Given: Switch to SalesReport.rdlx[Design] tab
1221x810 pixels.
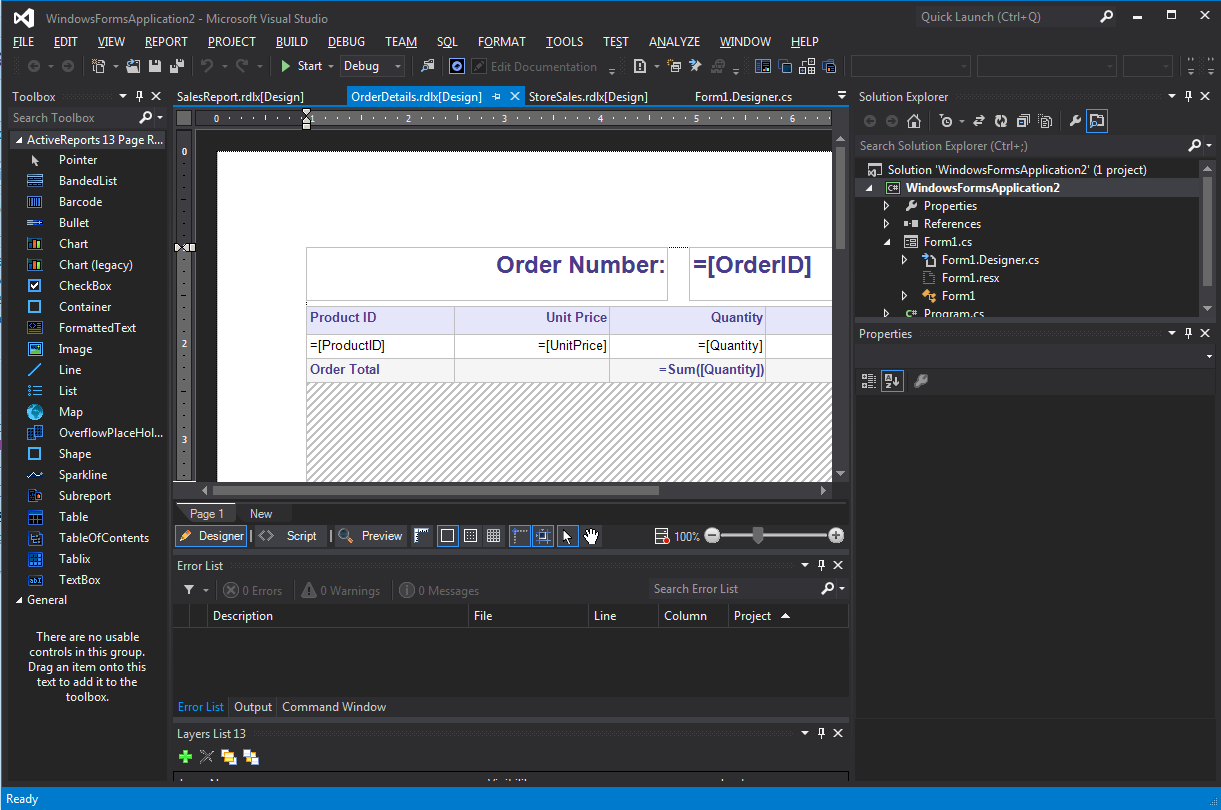Looking at the screenshot, I should pyautogui.click(x=240, y=97).
